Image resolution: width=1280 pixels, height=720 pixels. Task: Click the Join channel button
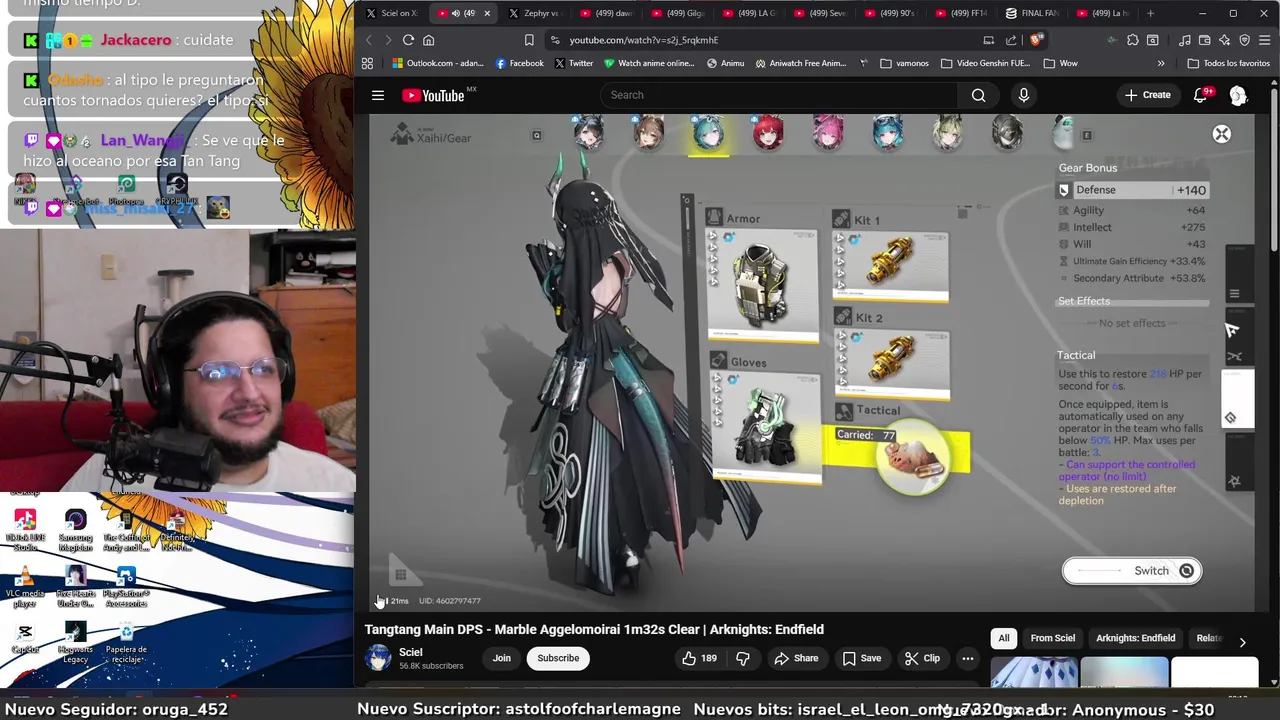coord(501,658)
